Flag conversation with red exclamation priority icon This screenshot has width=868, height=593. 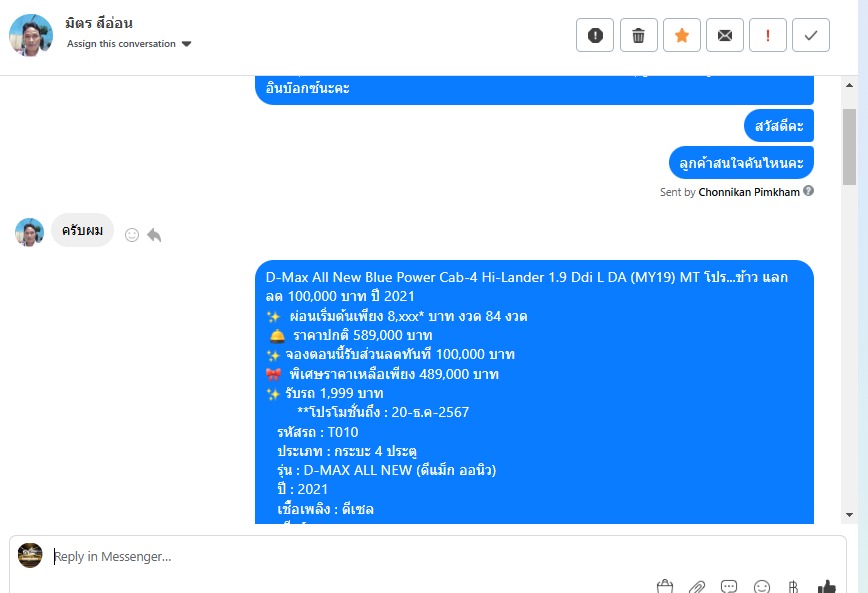(767, 35)
